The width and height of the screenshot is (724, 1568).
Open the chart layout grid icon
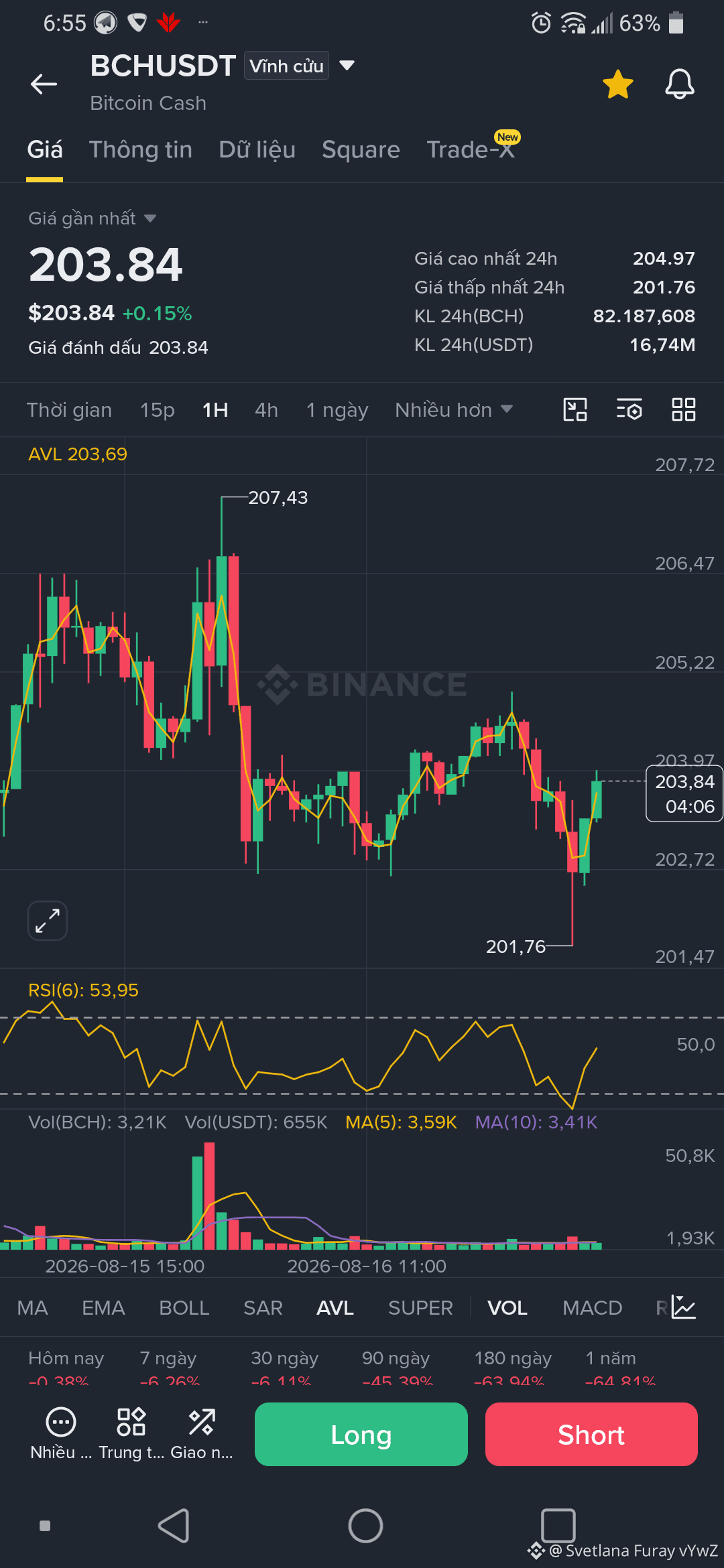pos(684,409)
